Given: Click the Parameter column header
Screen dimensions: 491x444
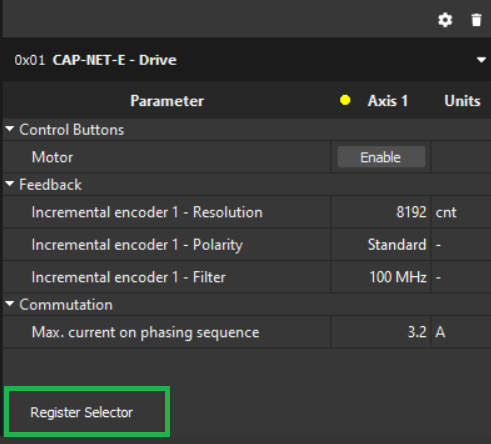Looking at the screenshot, I should [167, 101].
